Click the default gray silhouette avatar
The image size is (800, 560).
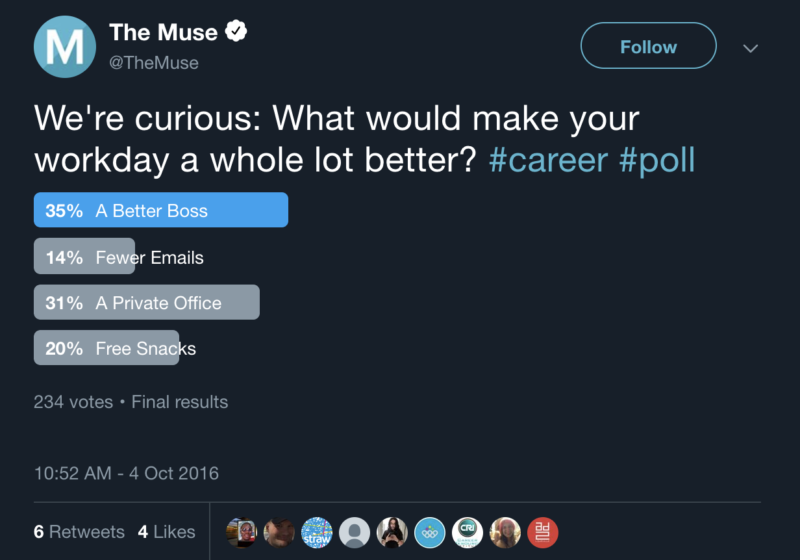pos(354,532)
